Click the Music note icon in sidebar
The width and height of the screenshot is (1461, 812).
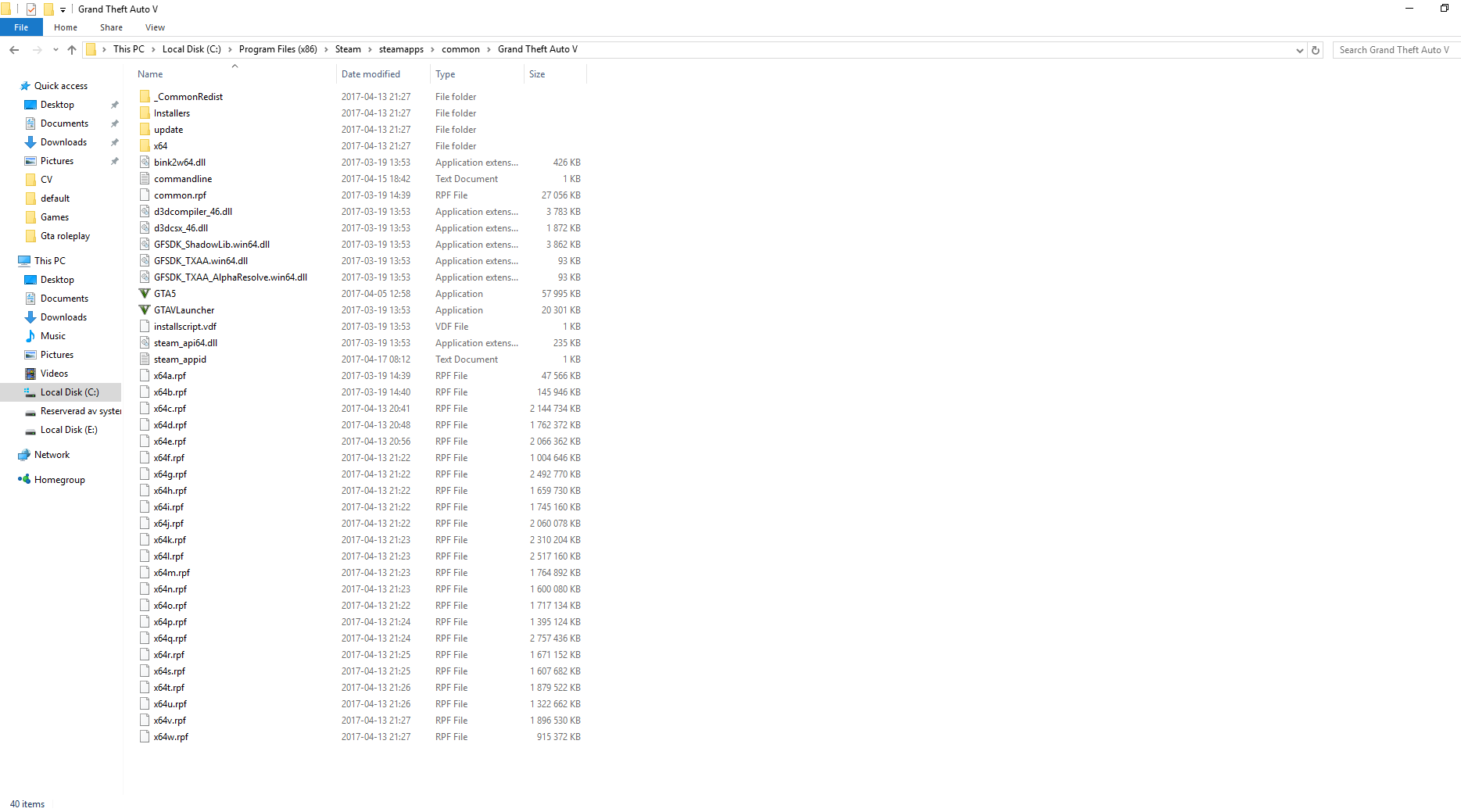pyautogui.click(x=30, y=336)
